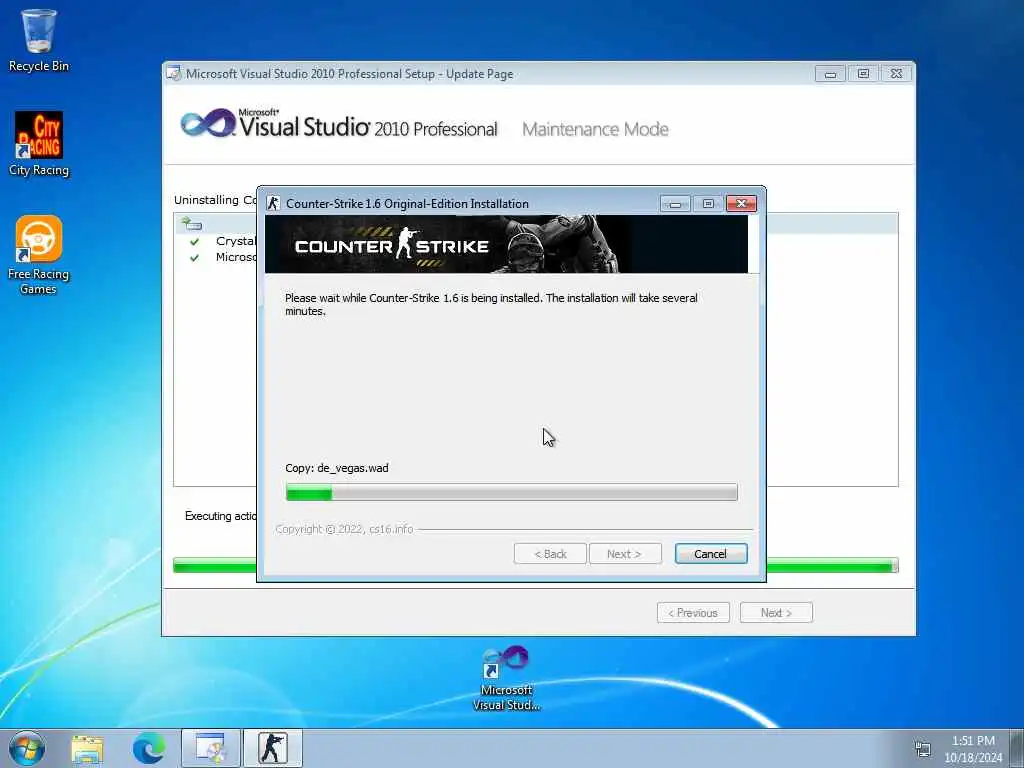Viewport: 1024px width, 768px height.
Task: Click the Counter-Strike installation progress bar
Action: [511, 492]
